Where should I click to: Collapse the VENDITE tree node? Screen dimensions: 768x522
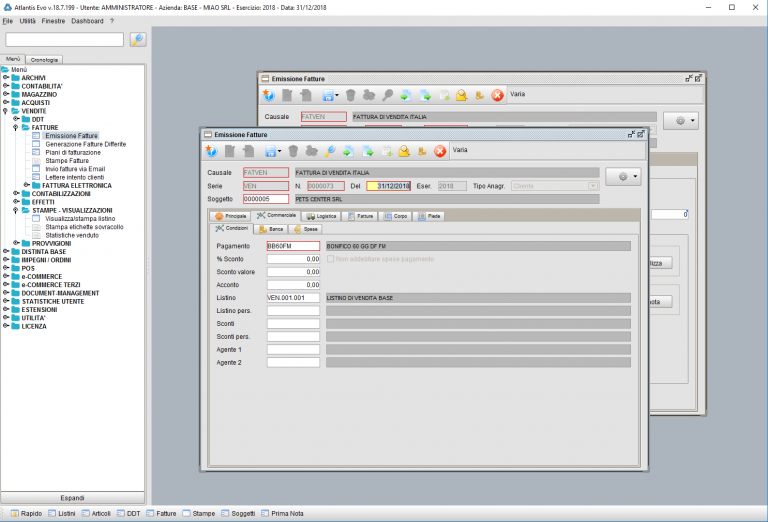[x=5, y=111]
